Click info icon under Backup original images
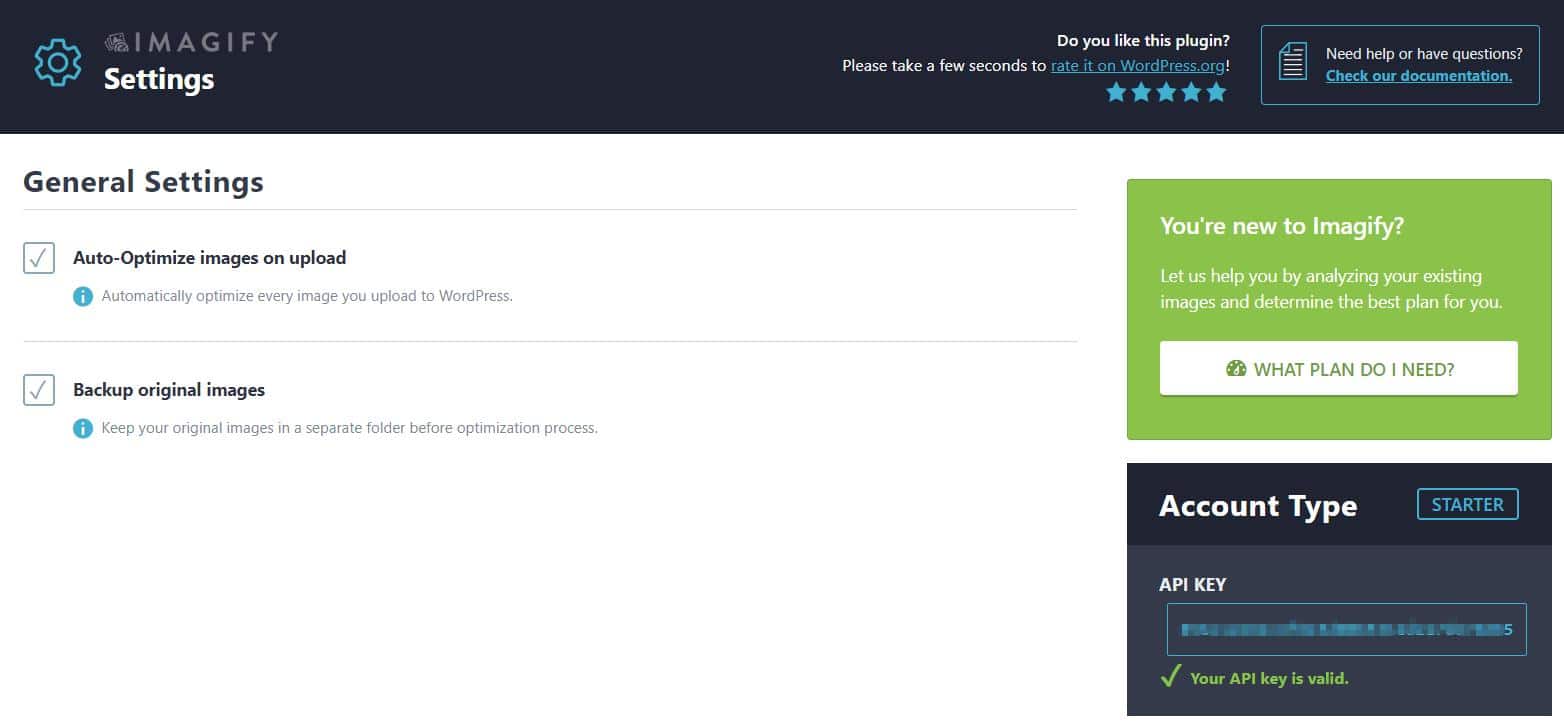The image size is (1564, 724). [83, 429]
